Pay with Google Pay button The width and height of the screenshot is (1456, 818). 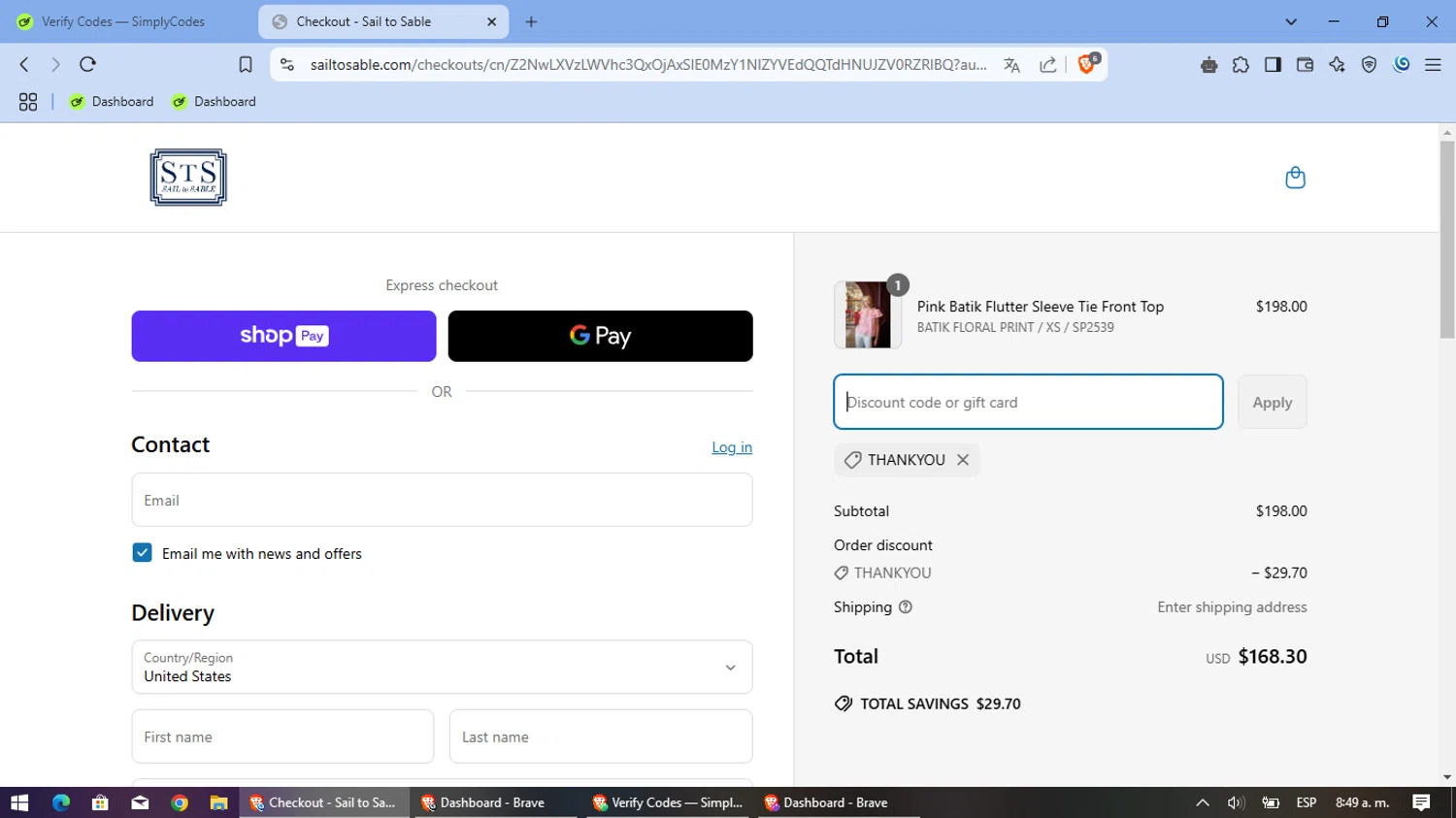click(x=600, y=336)
